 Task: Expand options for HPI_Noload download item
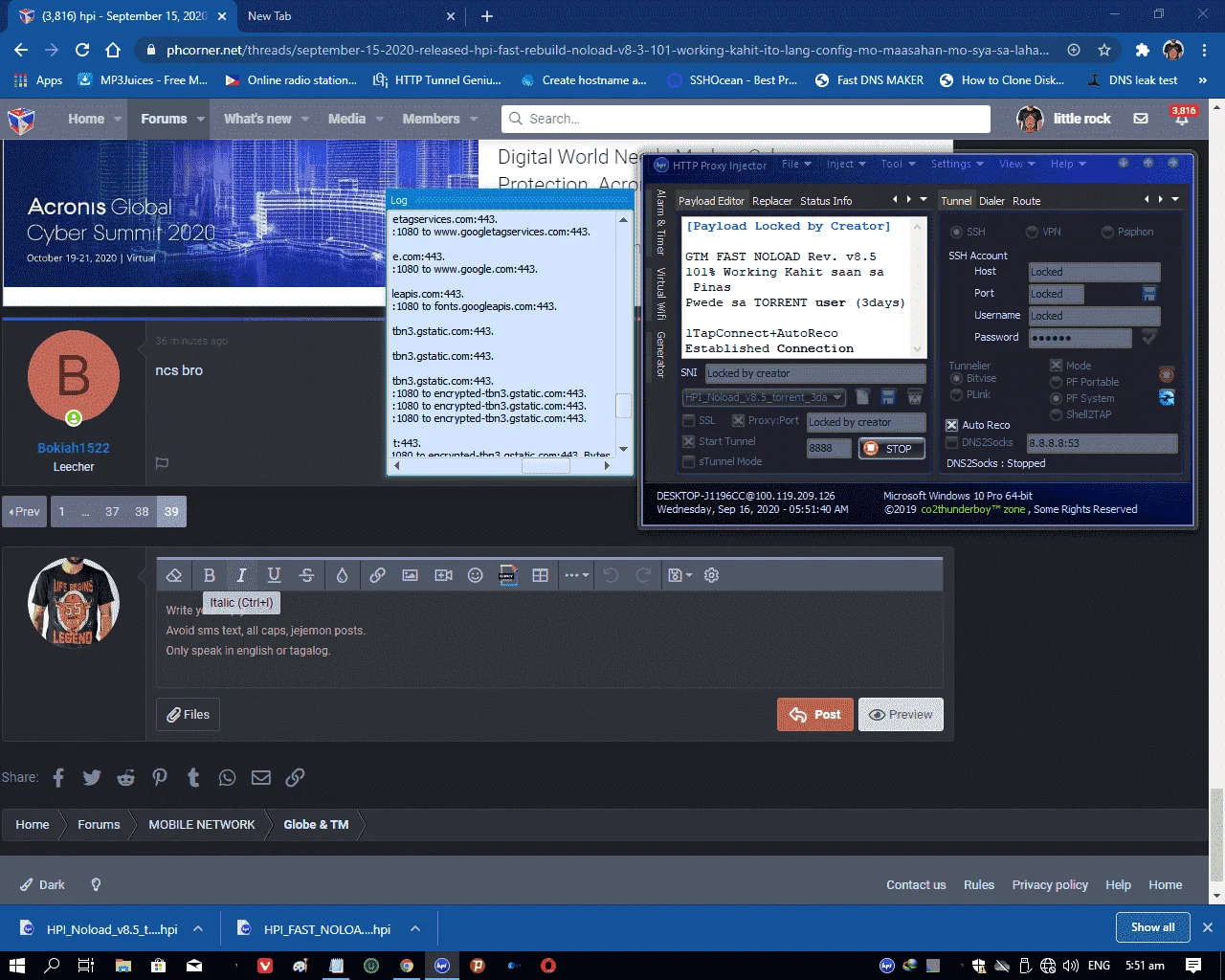pyautogui.click(x=198, y=928)
